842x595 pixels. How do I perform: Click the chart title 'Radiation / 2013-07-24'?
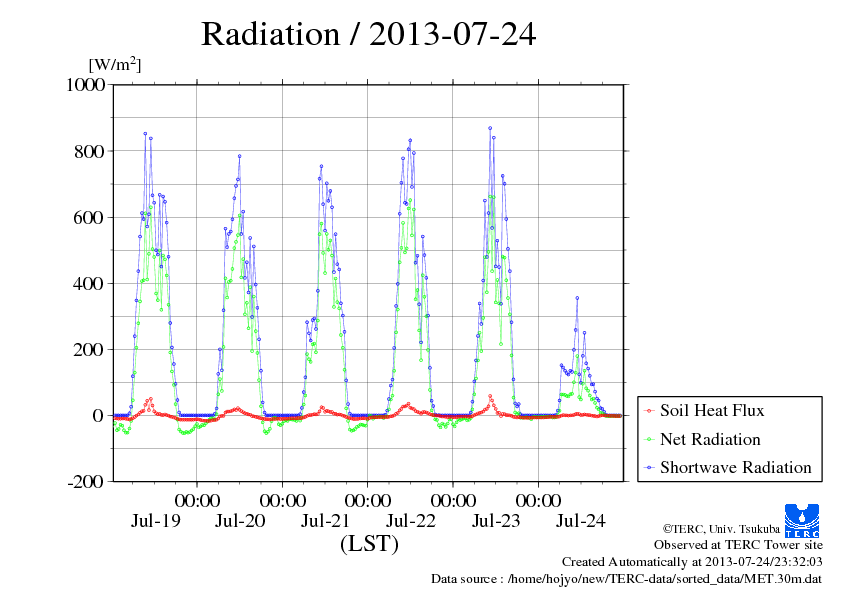[368, 34]
